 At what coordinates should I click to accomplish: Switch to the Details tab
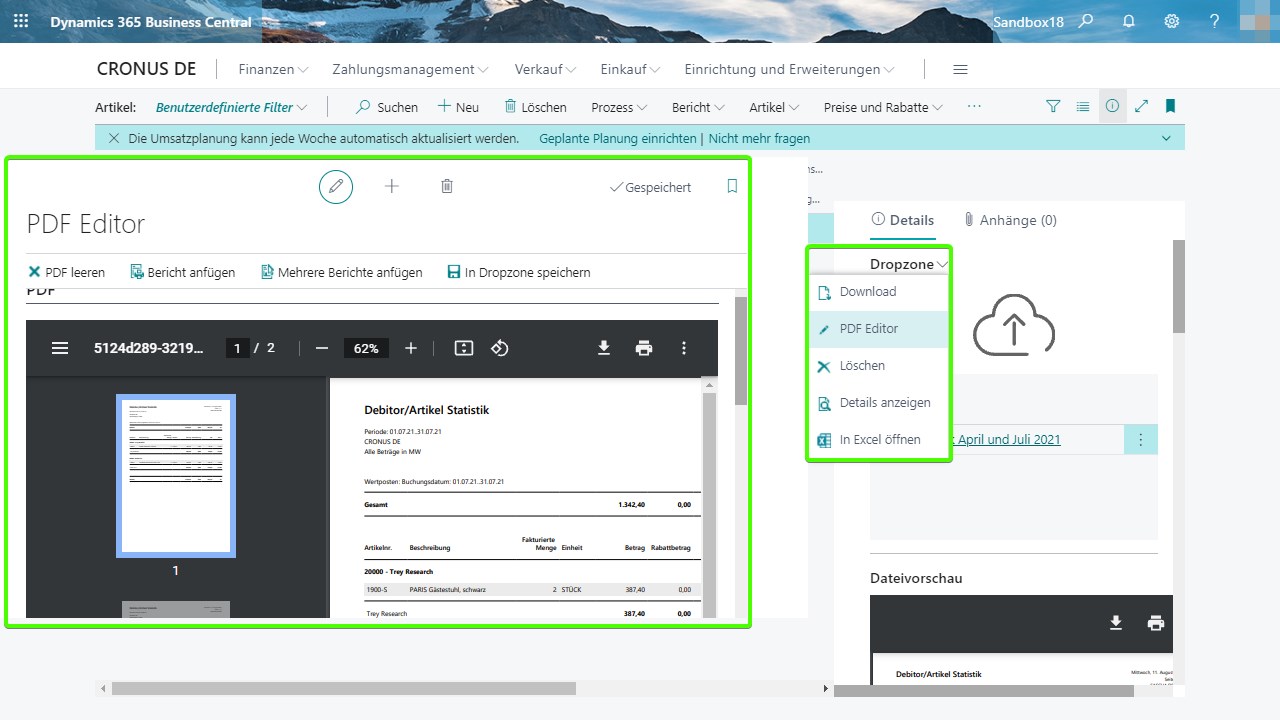903,220
